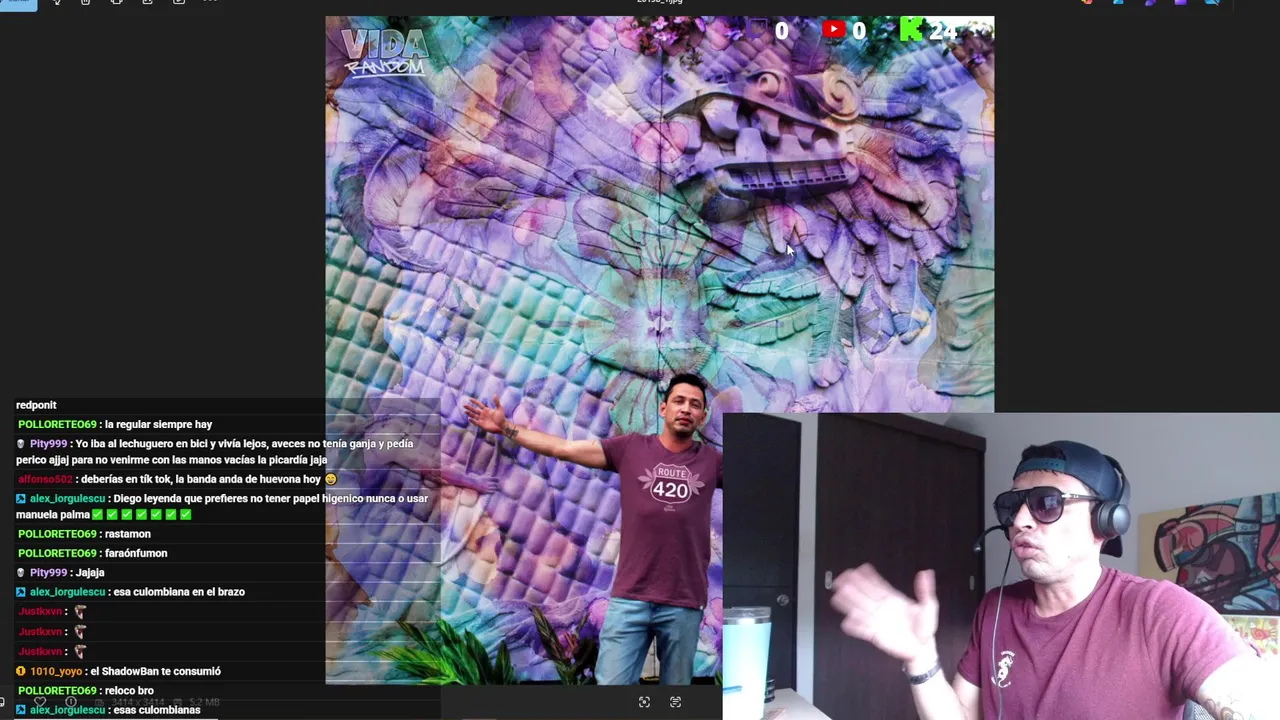The width and height of the screenshot is (1280, 720).
Task: Click alex_iorgulescu message 'Diego leyenda que prefieres'
Action: pyautogui.click(x=222, y=506)
